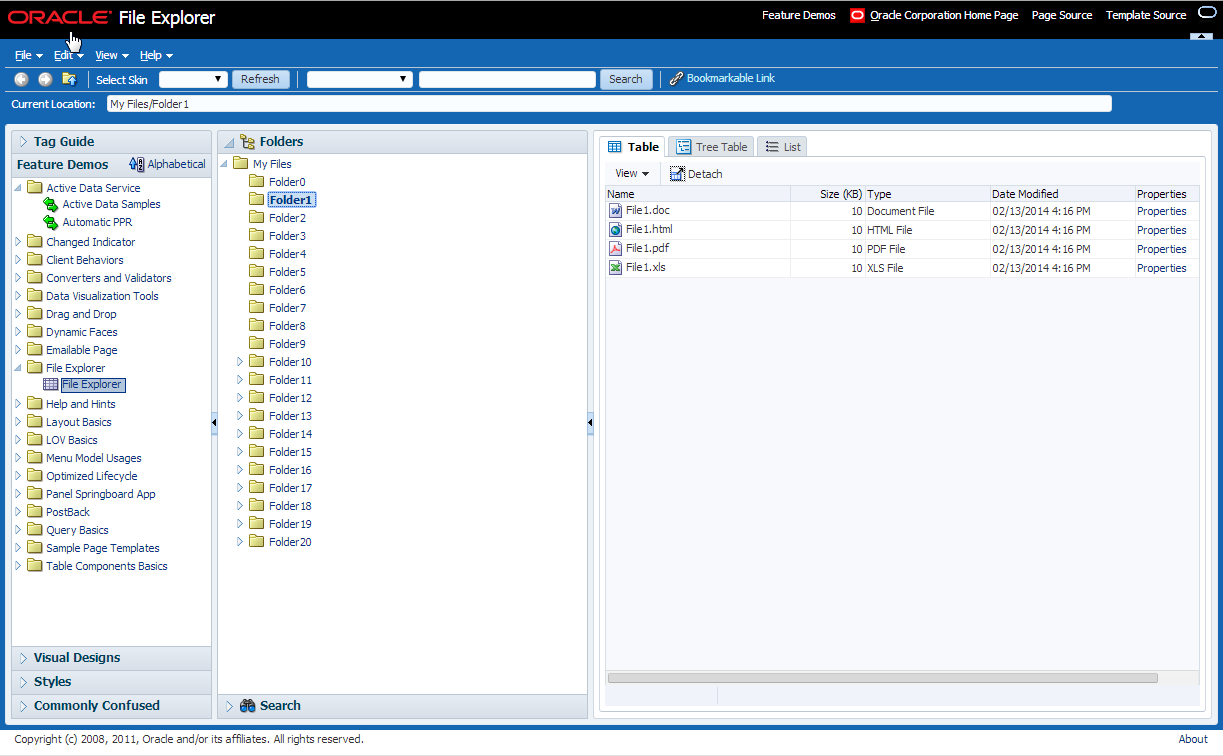Expand the Visual Designs panel
1223x756 pixels.
click(23, 658)
